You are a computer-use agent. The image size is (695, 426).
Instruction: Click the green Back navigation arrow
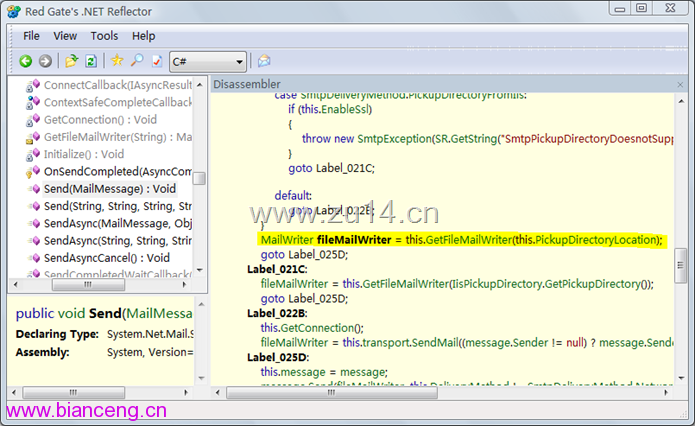pyautogui.click(x=26, y=61)
